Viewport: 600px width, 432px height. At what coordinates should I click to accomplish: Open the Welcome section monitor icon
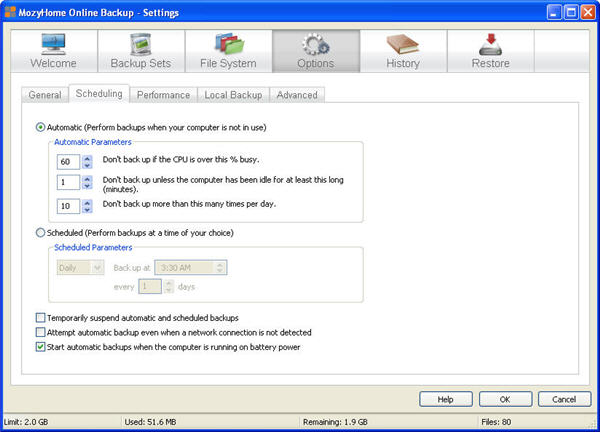coord(54,44)
